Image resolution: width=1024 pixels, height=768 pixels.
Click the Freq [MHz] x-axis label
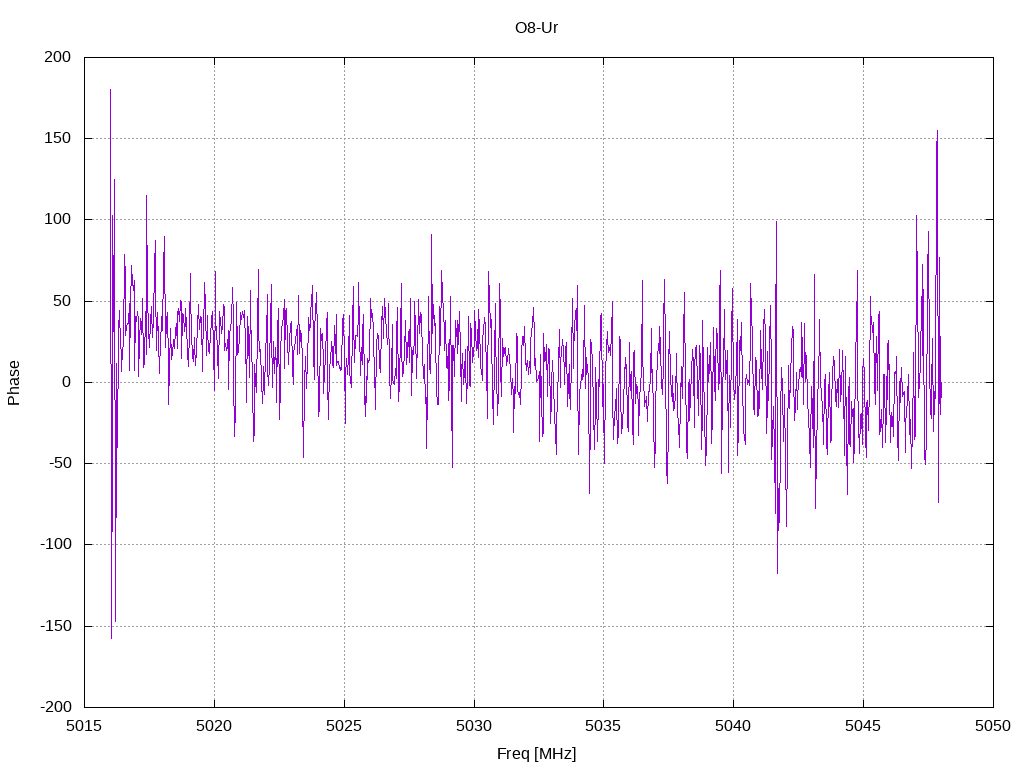coord(536,754)
